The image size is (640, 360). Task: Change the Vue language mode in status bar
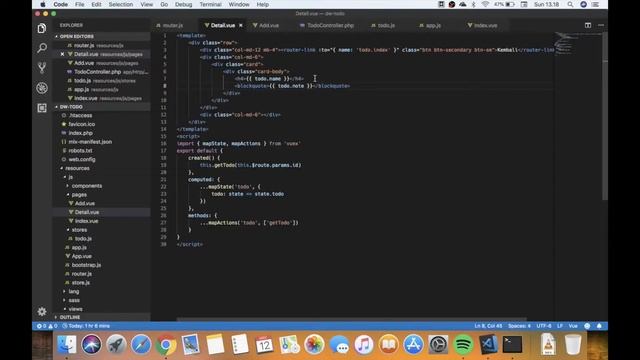pos(573,326)
